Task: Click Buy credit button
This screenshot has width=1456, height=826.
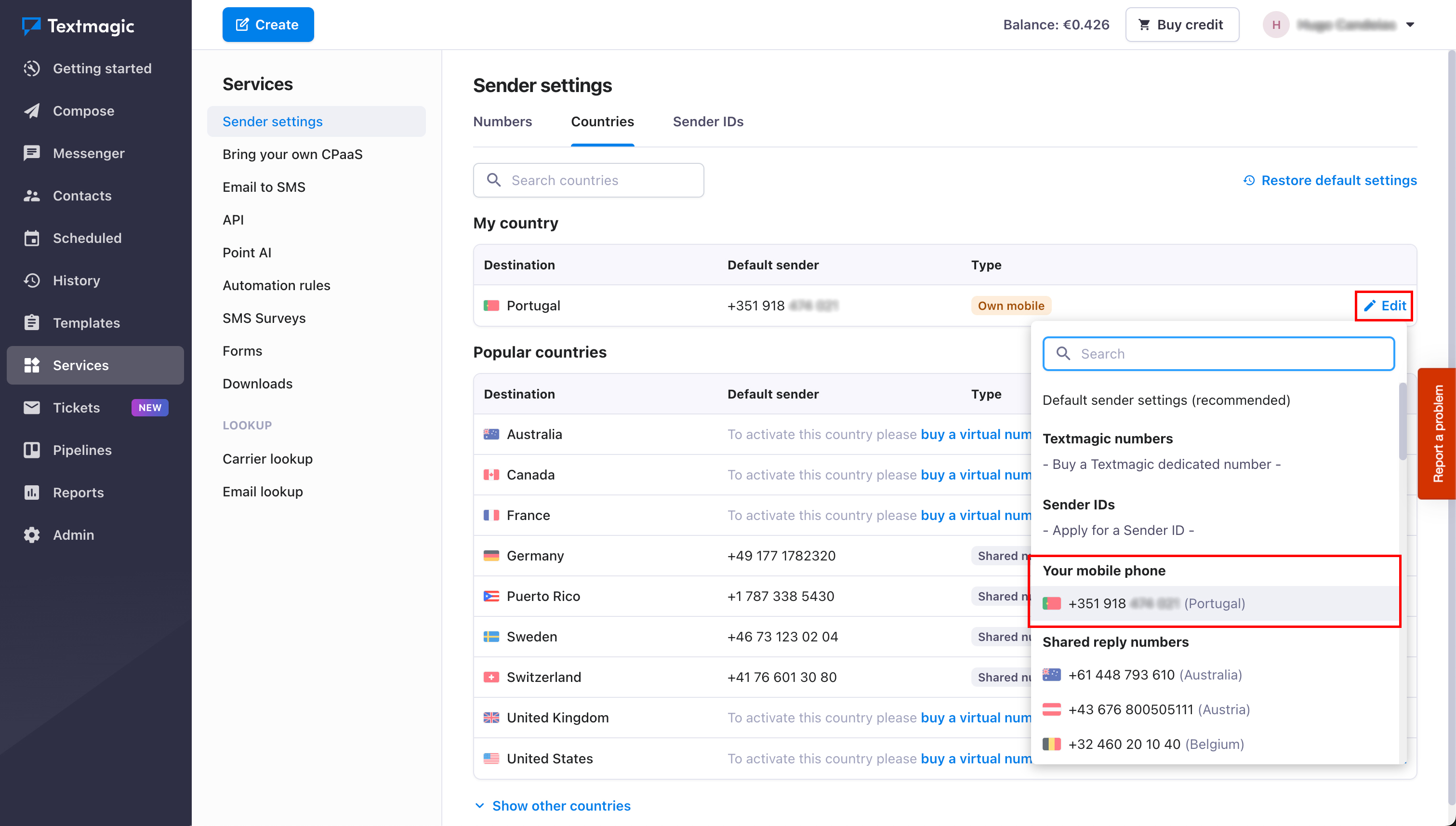Action: (x=1182, y=25)
